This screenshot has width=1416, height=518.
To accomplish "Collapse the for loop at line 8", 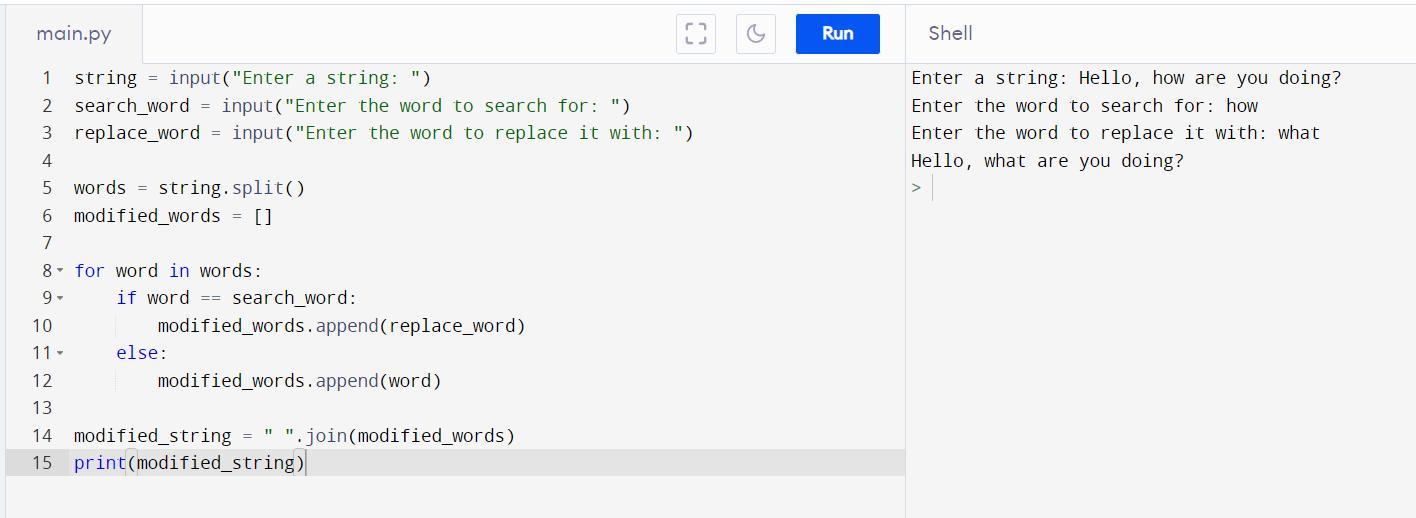I will coord(60,271).
